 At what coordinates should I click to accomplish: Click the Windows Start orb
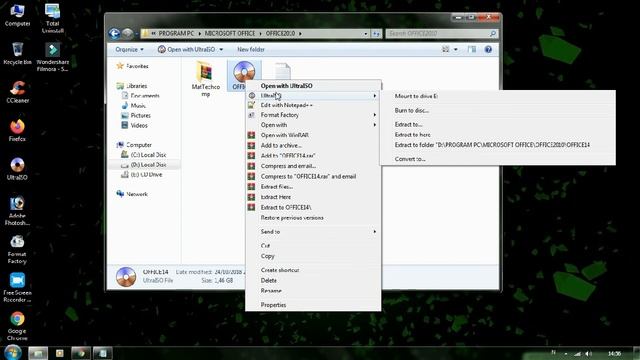pos(13,353)
